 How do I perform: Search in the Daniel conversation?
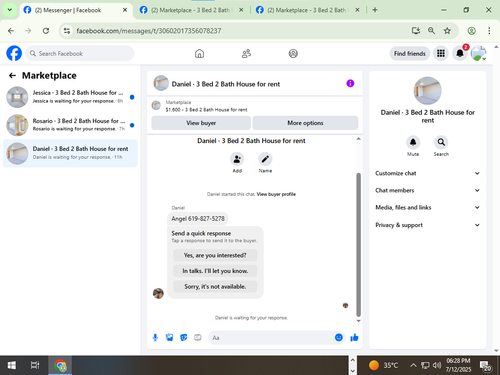pos(441,142)
